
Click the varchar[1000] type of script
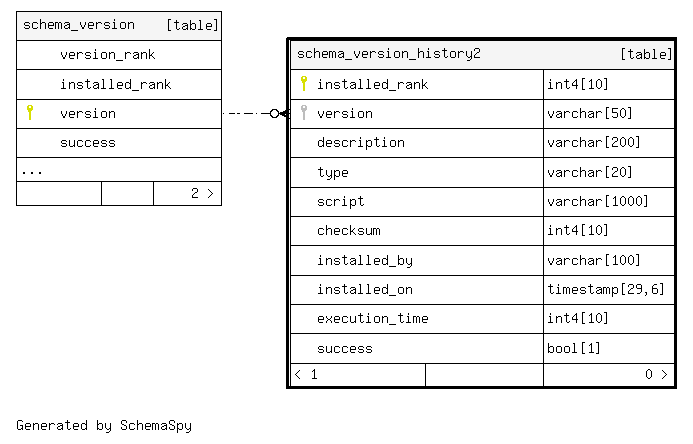(598, 201)
